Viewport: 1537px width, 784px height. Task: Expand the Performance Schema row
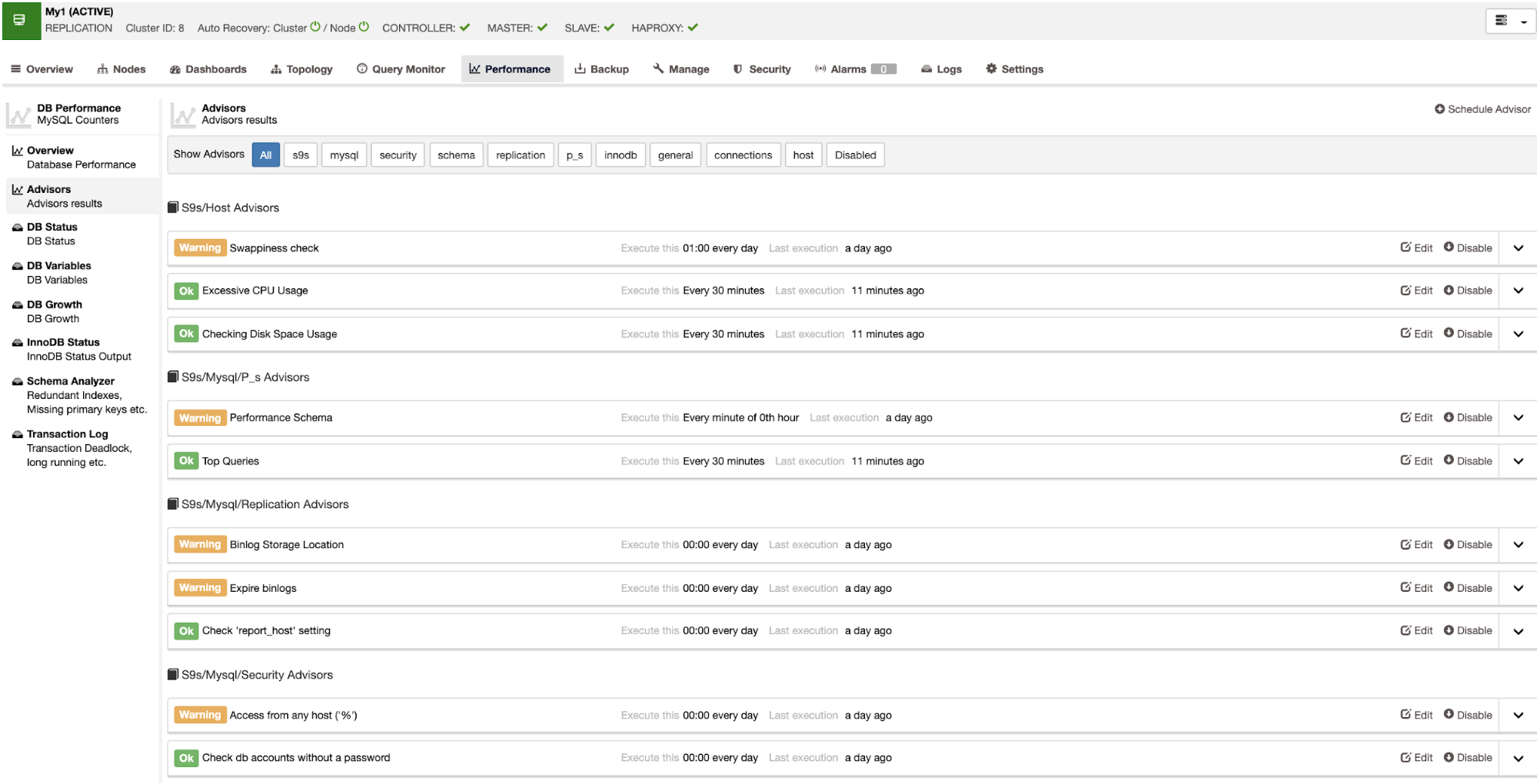click(1519, 418)
